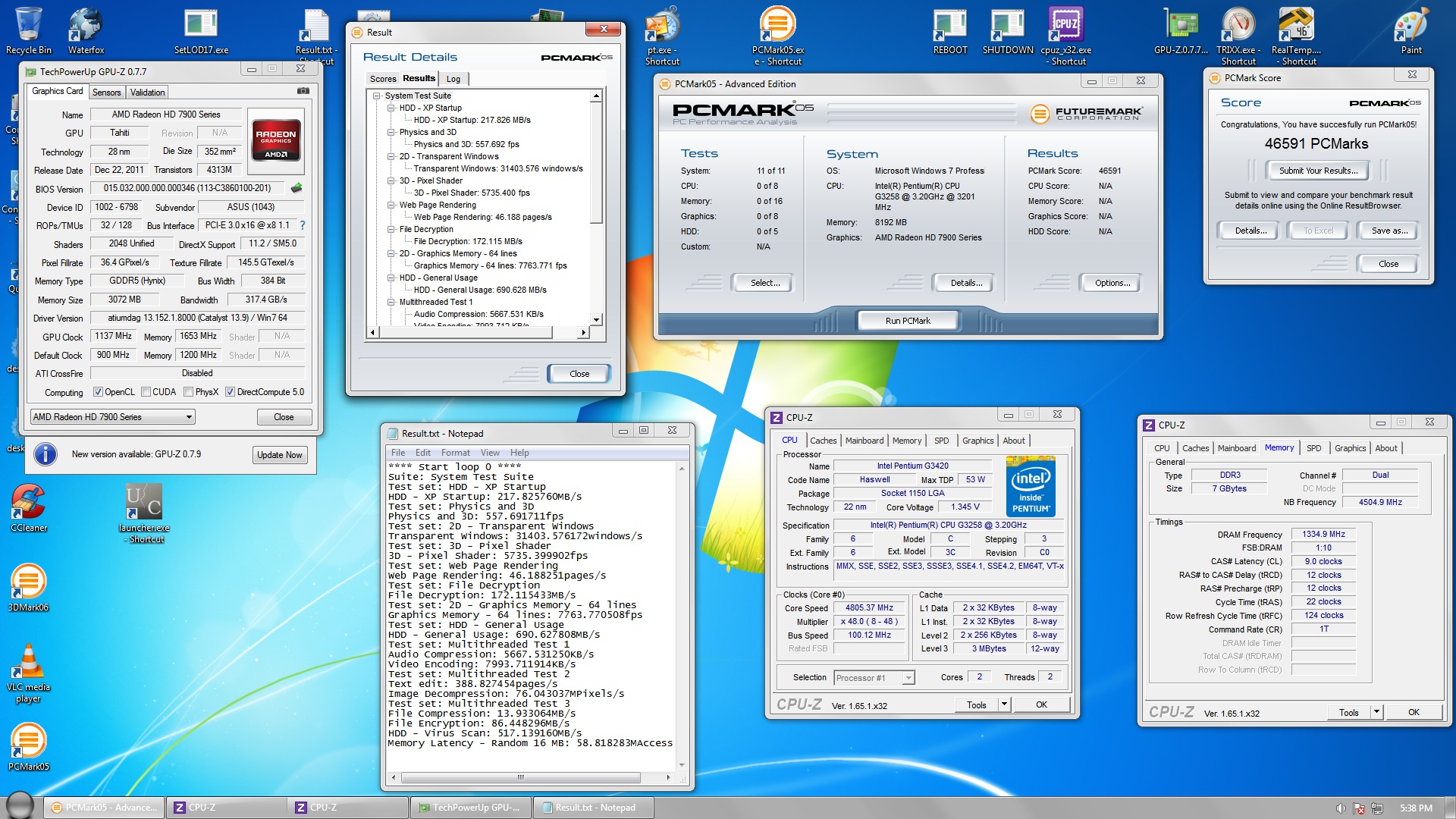
Task: Open the View menu in Notepad
Action: click(x=490, y=453)
